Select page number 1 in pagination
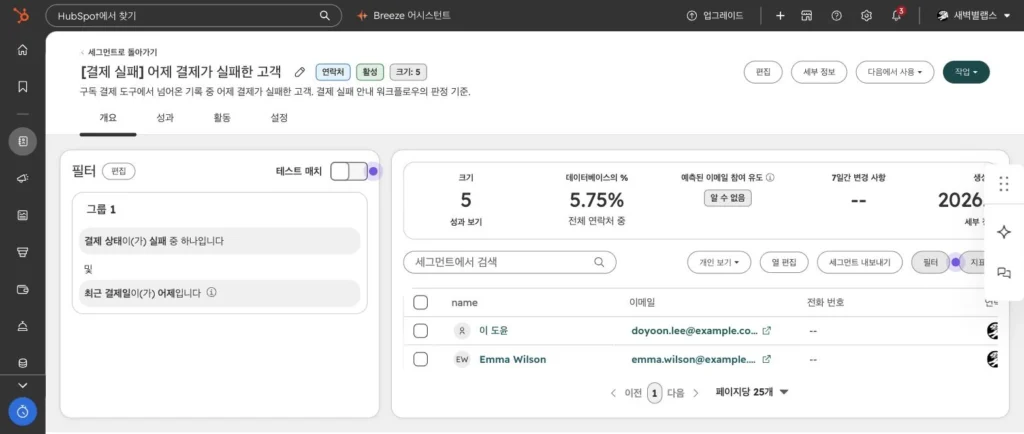This screenshot has width=1024, height=434. (x=655, y=393)
